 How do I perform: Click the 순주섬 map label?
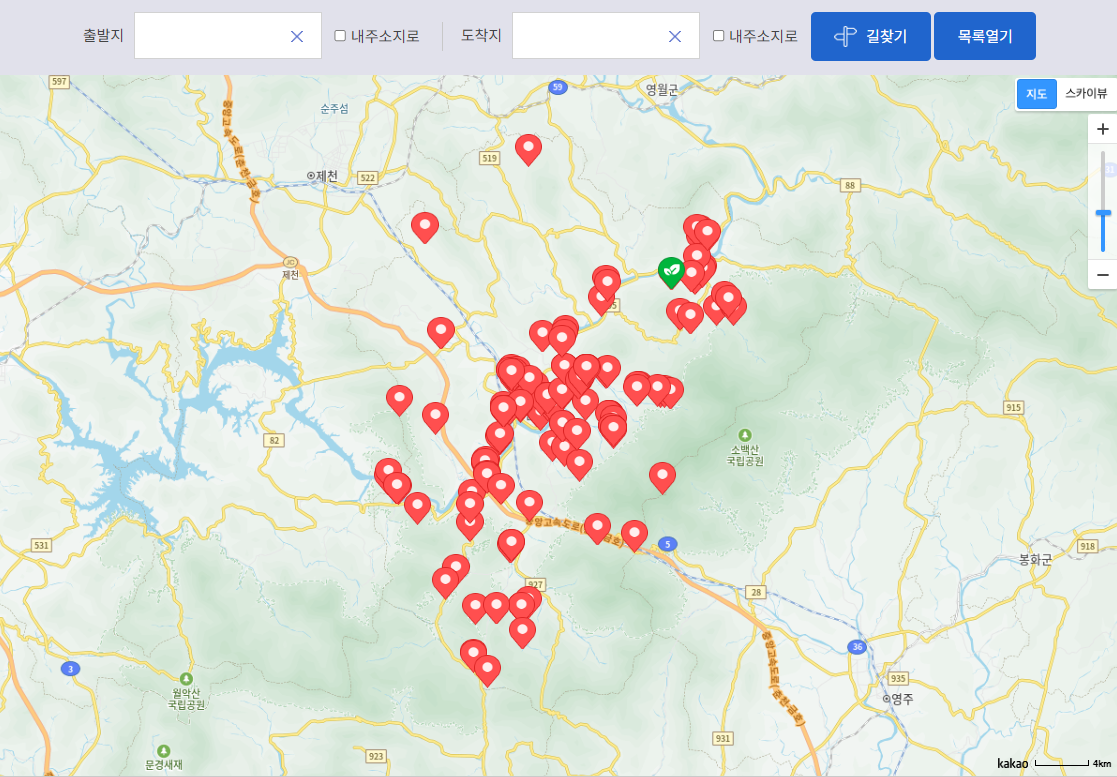click(334, 108)
